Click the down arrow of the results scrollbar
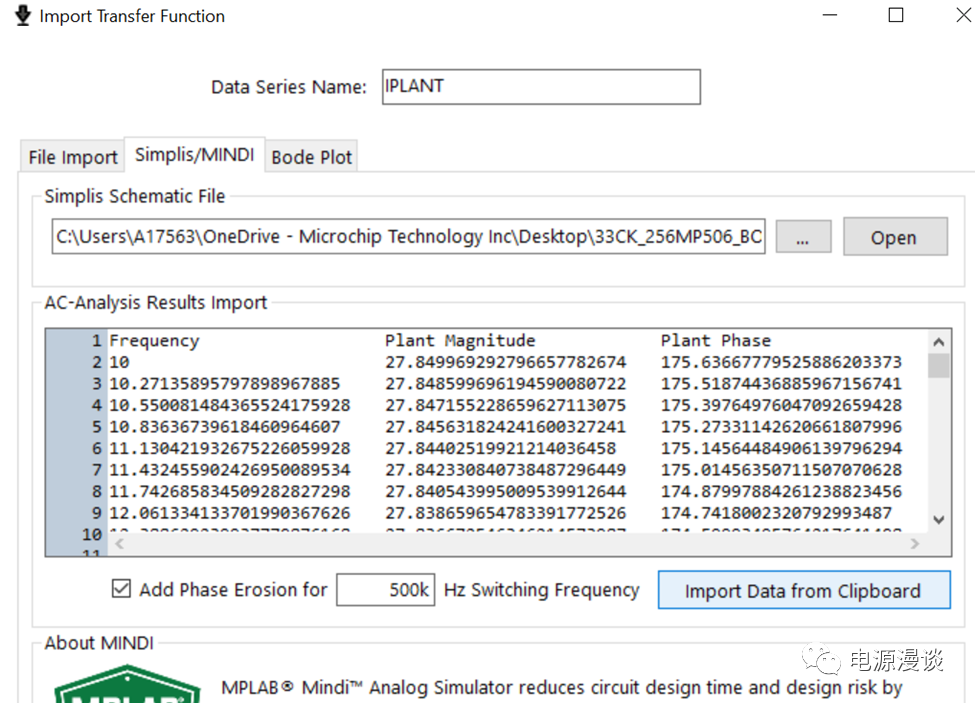The width and height of the screenshot is (975, 703). (x=939, y=519)
